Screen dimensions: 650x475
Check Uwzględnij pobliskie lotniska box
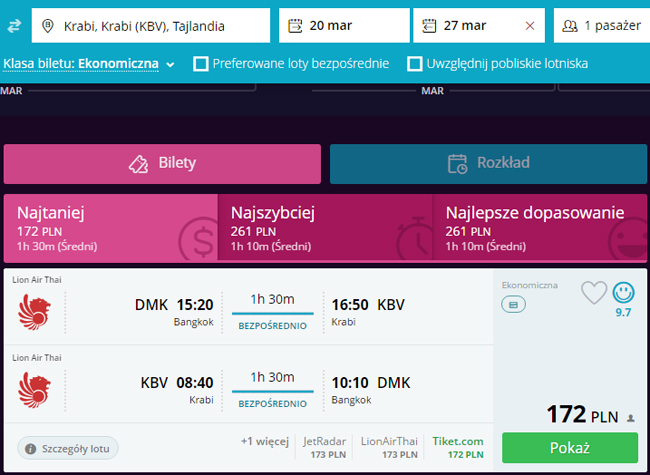click(x=415, y=64)
